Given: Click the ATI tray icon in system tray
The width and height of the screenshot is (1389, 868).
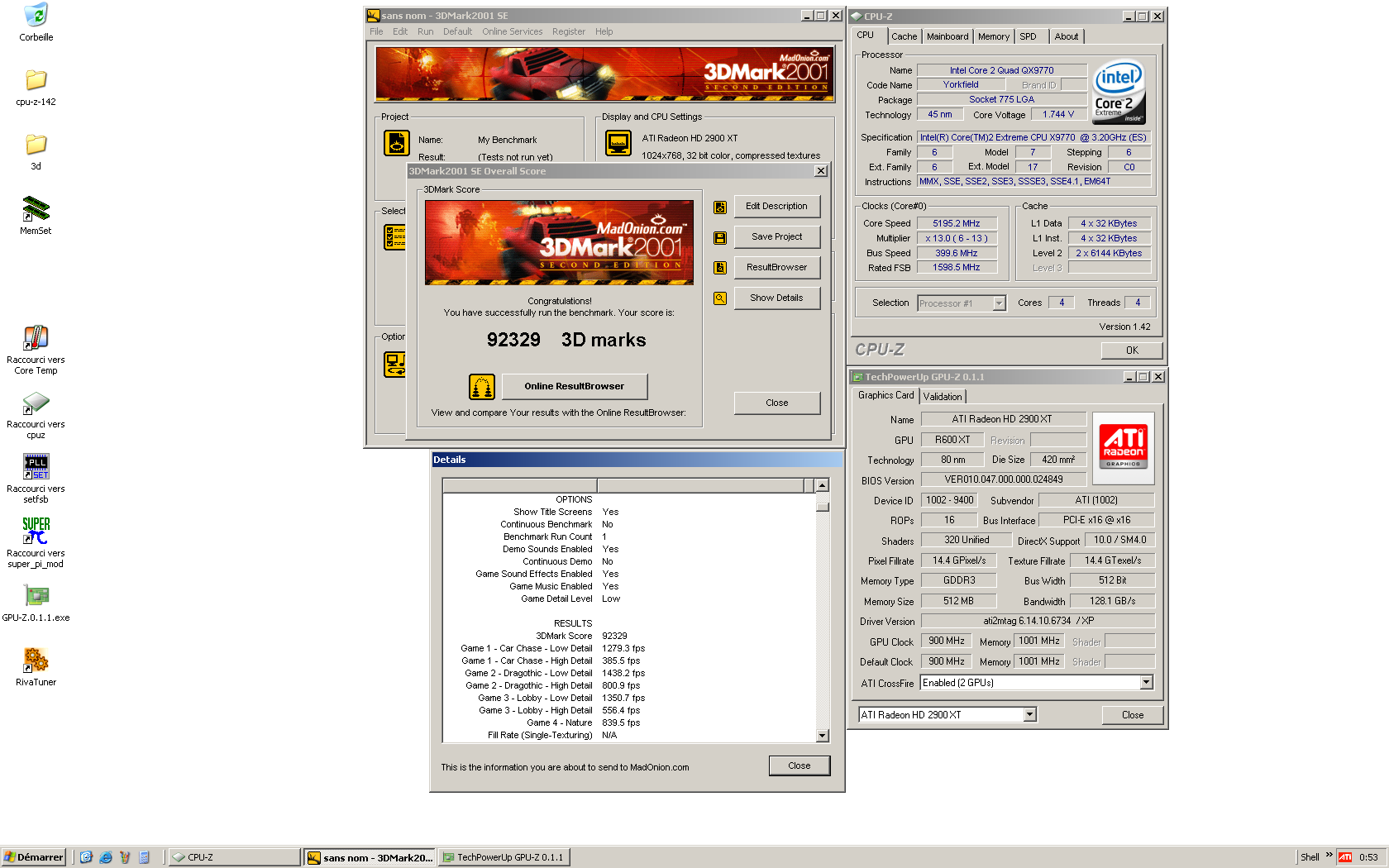Looking at the screenshot, I should pos(1345,857).
